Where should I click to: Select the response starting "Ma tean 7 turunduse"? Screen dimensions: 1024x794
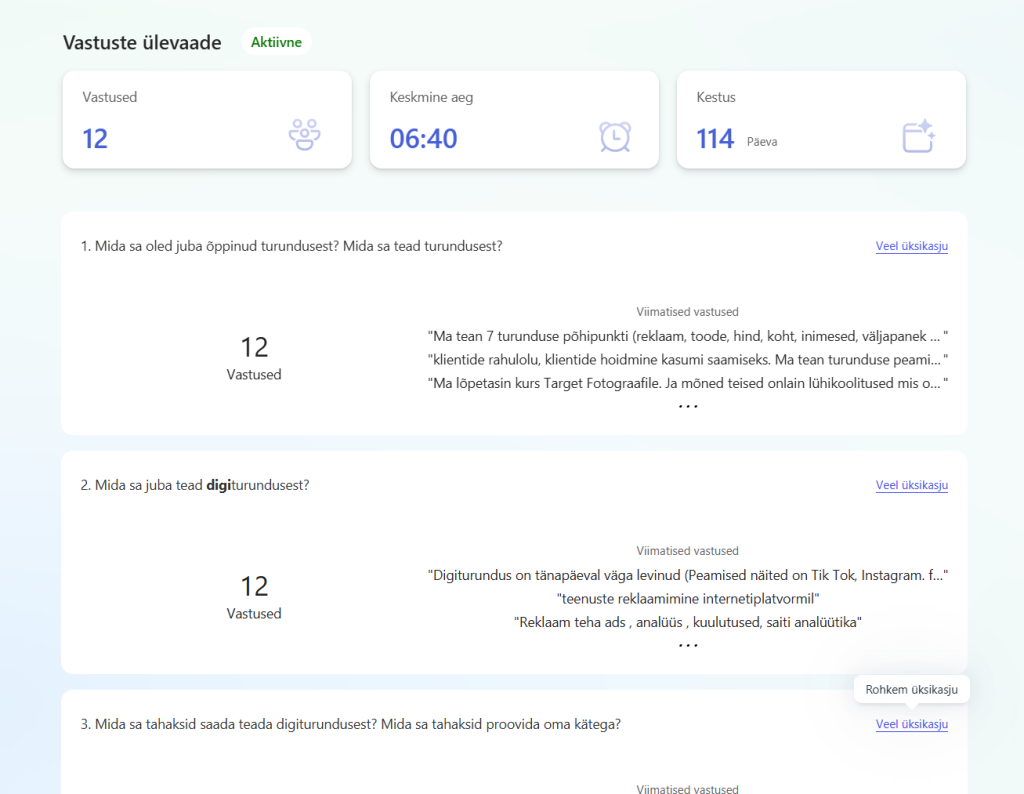coord(687,336)
